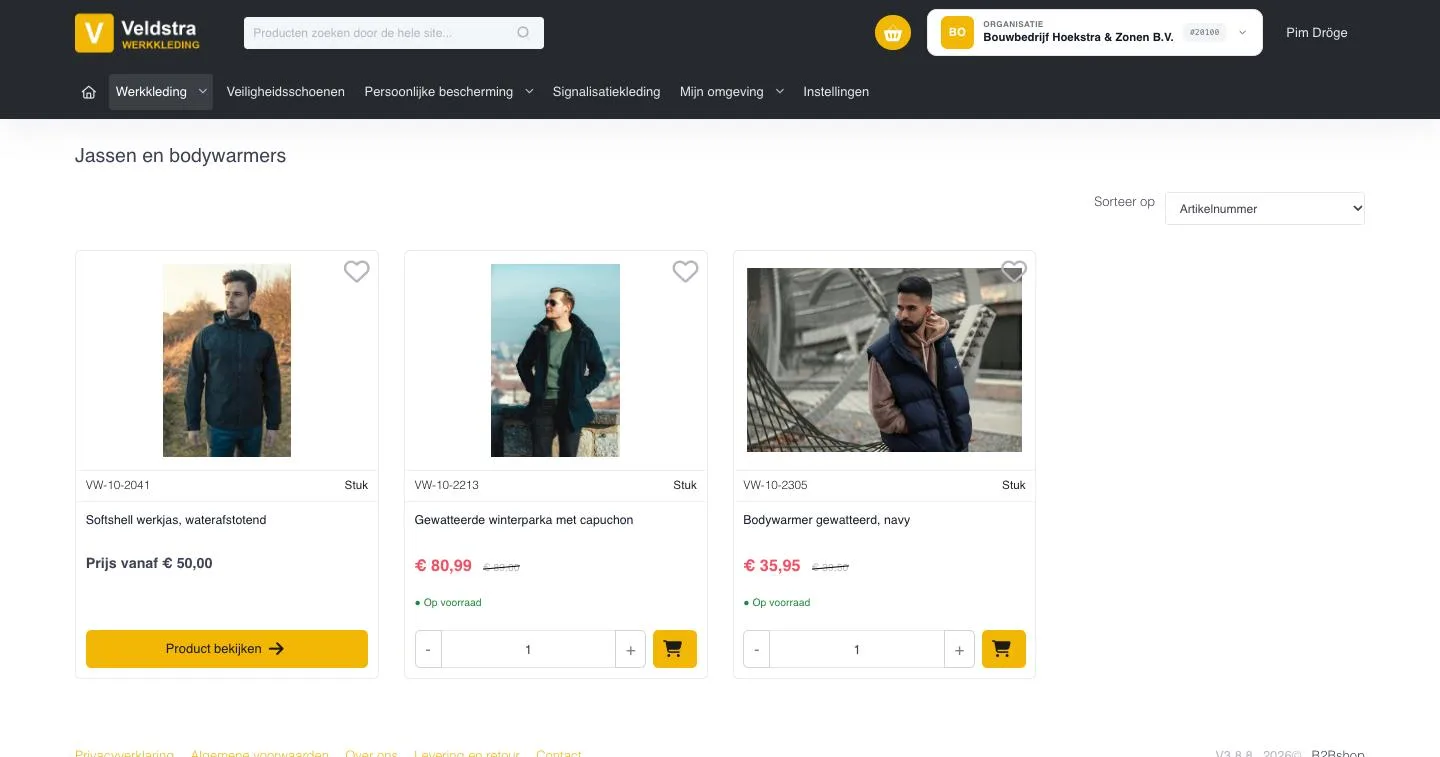The image size is (1440, 757).
Task: Click article number VW-10-2305
Action: tap(776, 485)
